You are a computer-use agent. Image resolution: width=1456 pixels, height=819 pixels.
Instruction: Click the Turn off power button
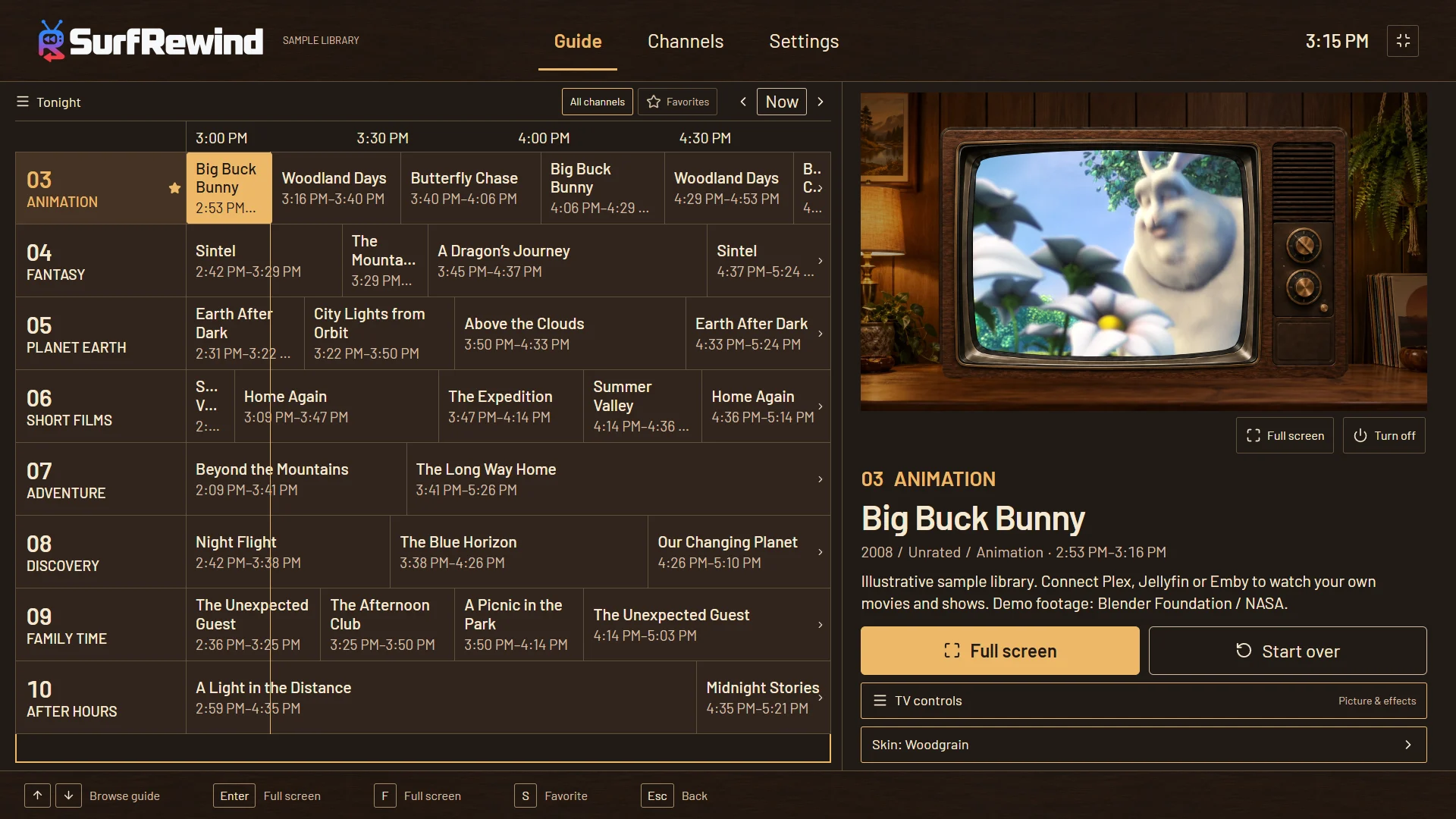[x=1384, y=435]
